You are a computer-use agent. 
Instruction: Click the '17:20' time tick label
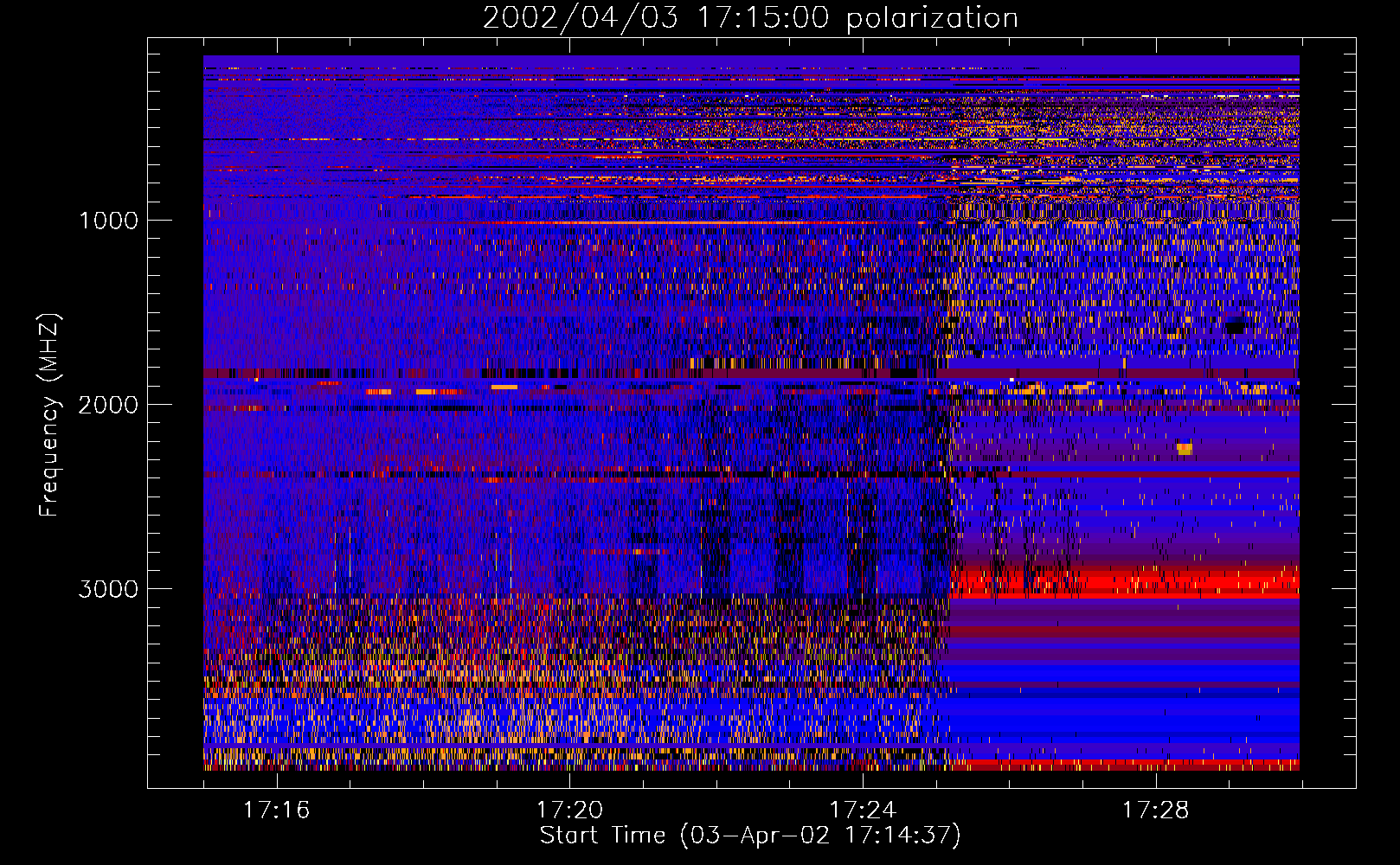pyautogui.click(x=569, y=810)
